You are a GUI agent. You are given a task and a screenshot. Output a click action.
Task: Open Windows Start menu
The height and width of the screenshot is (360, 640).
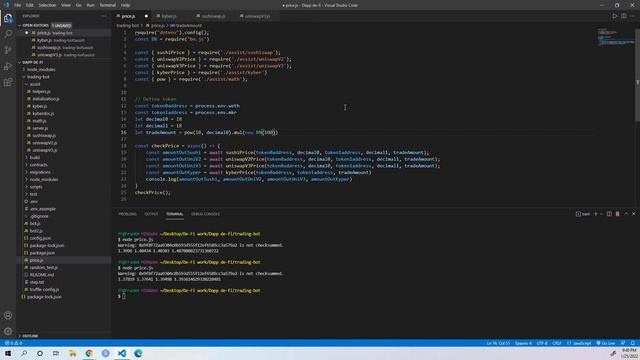8,353
